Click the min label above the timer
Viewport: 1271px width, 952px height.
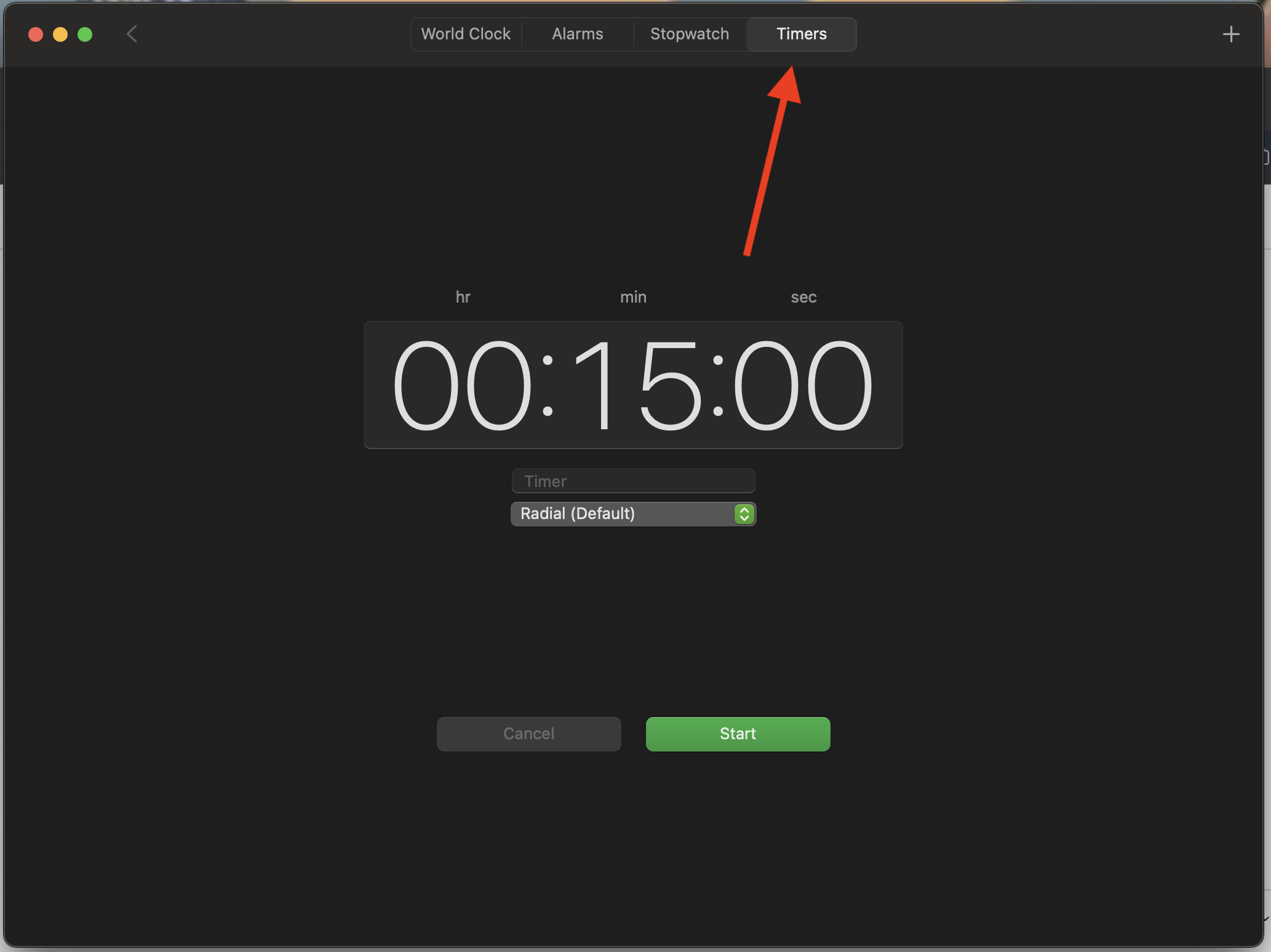(x=633, y=297)
